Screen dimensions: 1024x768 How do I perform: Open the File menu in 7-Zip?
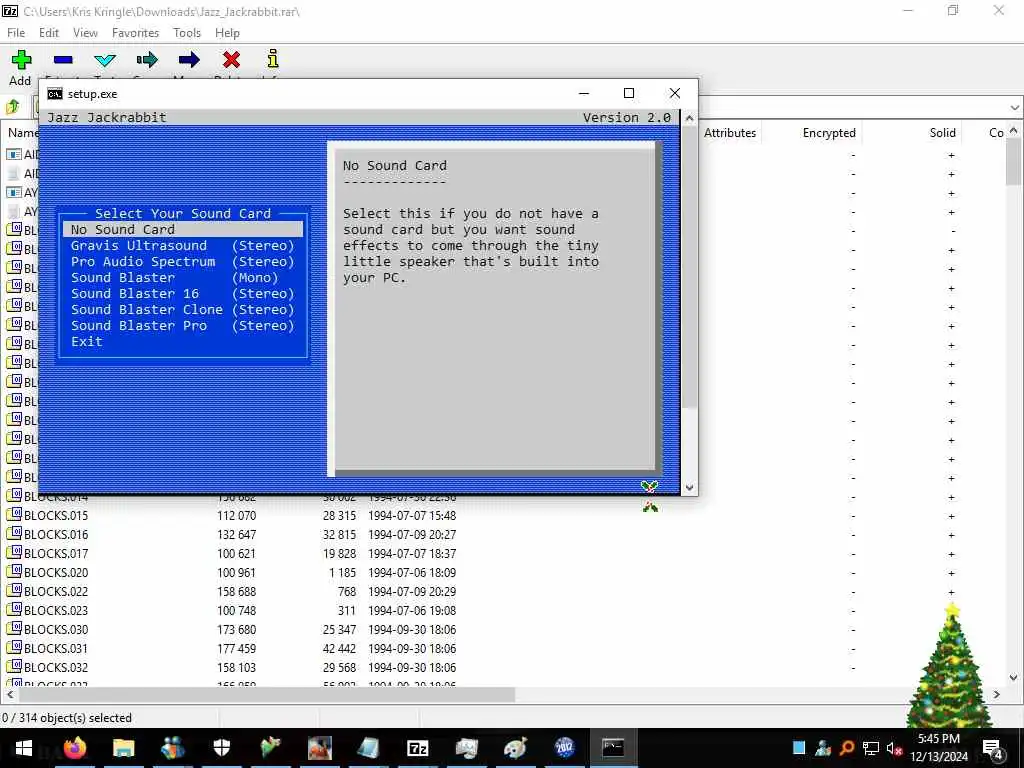(x=16, y=33)
